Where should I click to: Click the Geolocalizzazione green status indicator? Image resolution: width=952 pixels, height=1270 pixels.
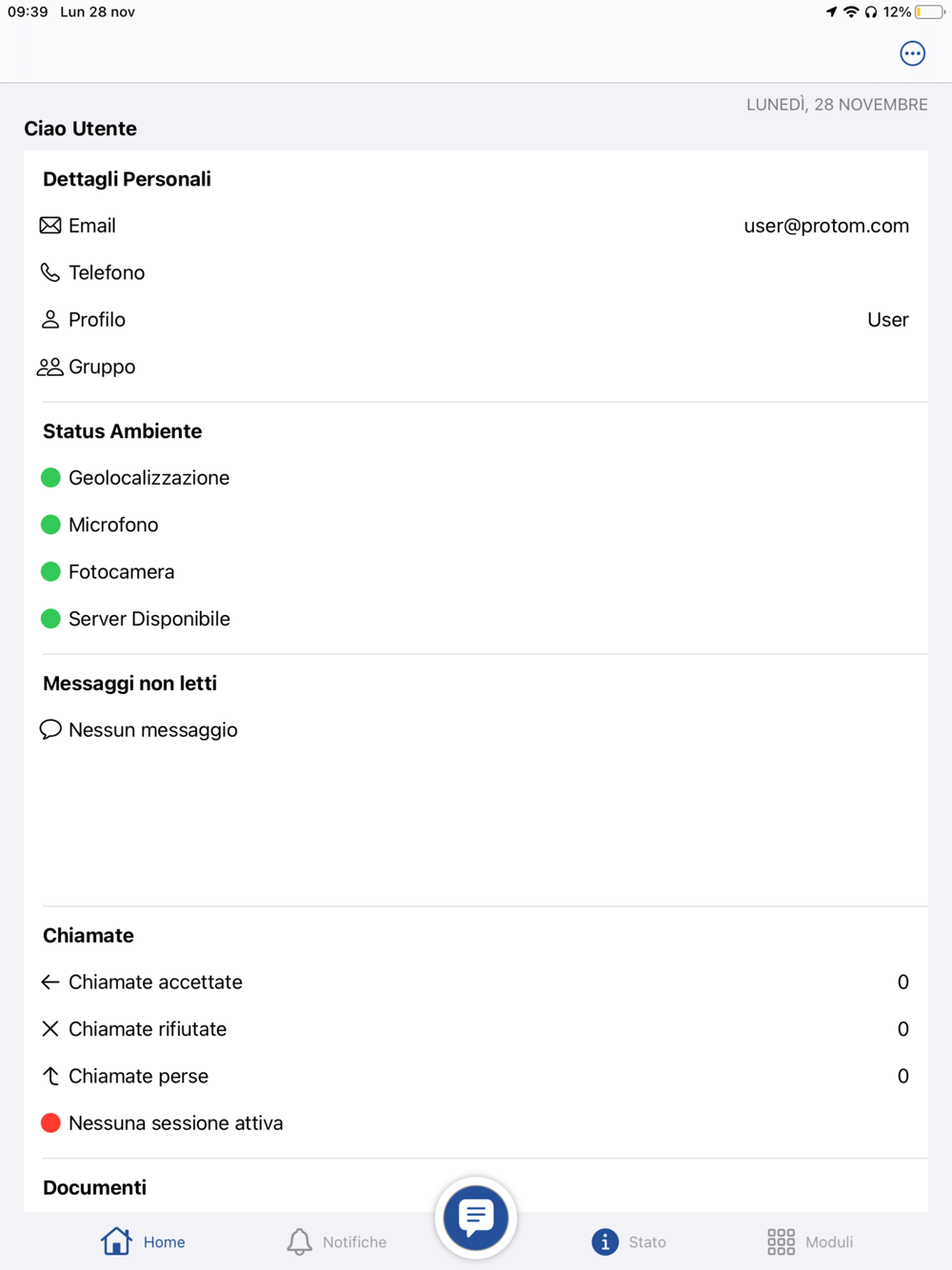(x=51, y=478)
